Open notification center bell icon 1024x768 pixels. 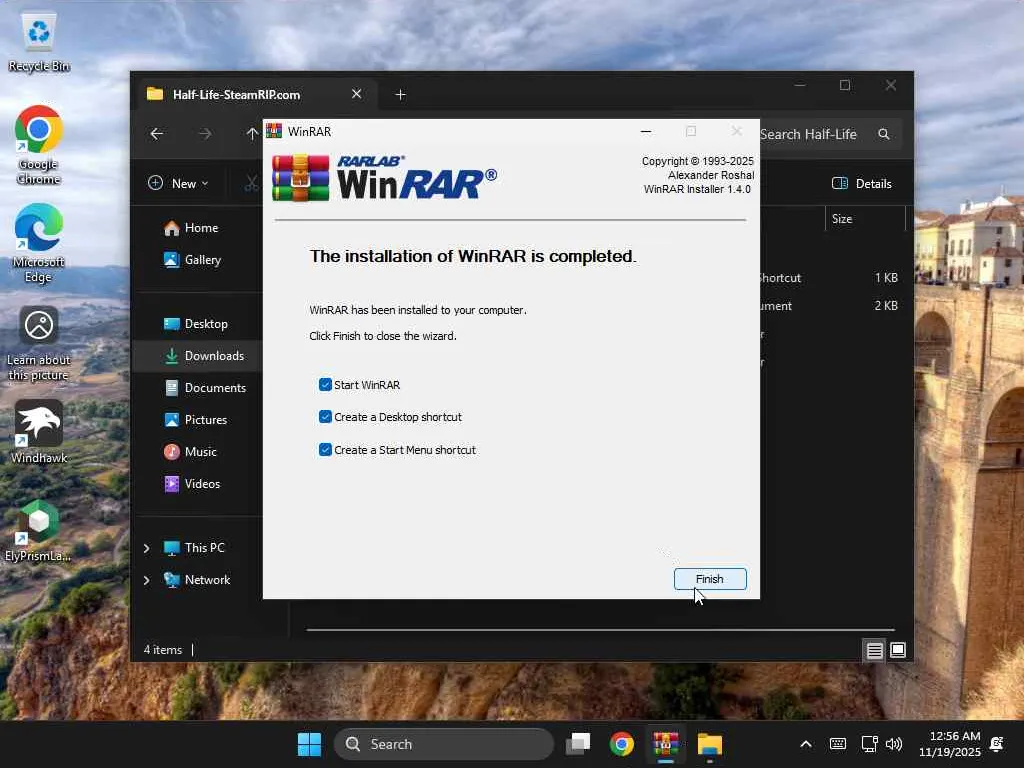pyautogui.click(x=997, y=744)
